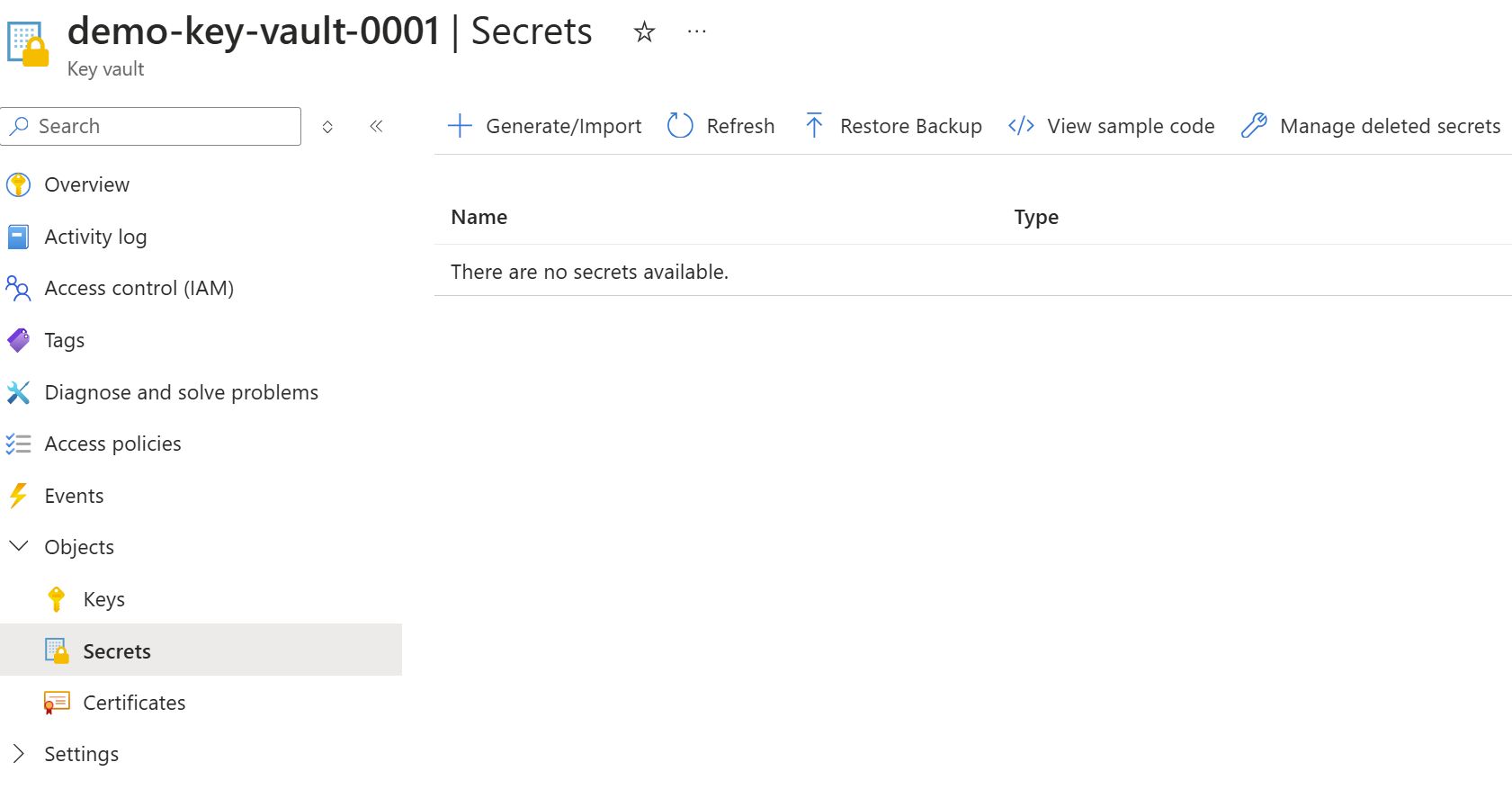Viewport: 1512px width, 789px height.
Task: Click the Access policies checklist icon
Action: click(18, 444)
